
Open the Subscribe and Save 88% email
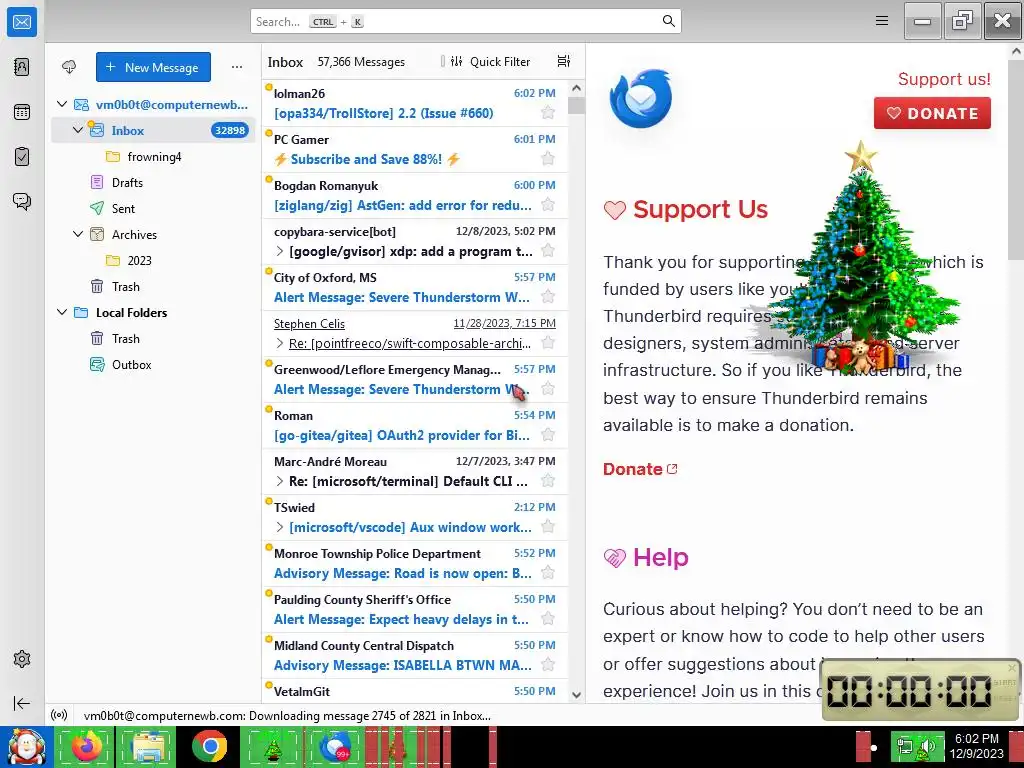coord(415,149)
